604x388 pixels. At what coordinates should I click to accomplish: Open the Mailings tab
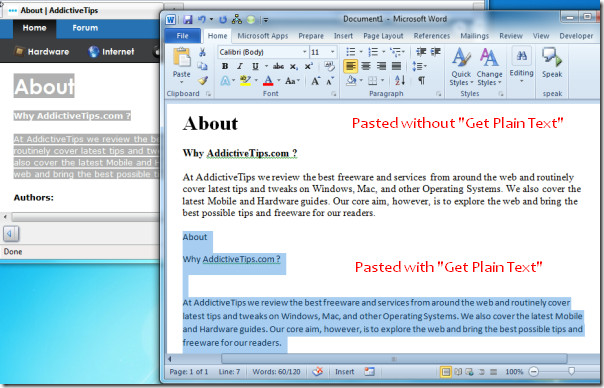pyautogui.click(x=475, y=36)
